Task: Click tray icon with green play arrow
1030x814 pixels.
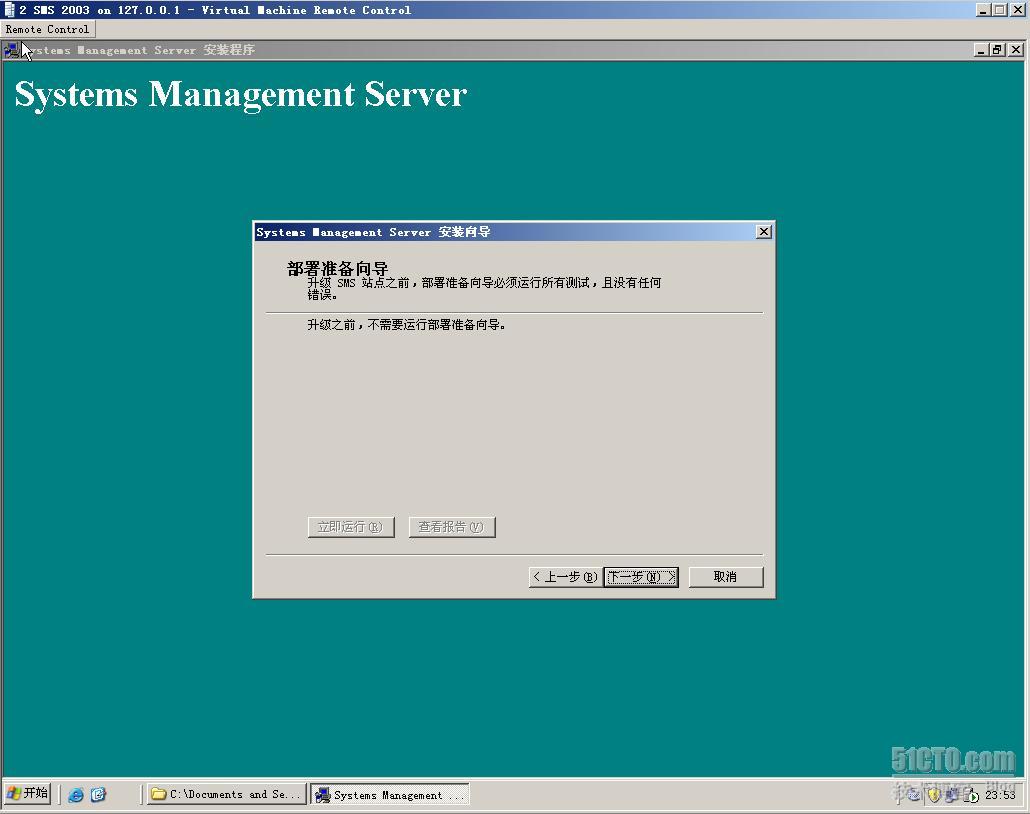Action: (971, 796)
